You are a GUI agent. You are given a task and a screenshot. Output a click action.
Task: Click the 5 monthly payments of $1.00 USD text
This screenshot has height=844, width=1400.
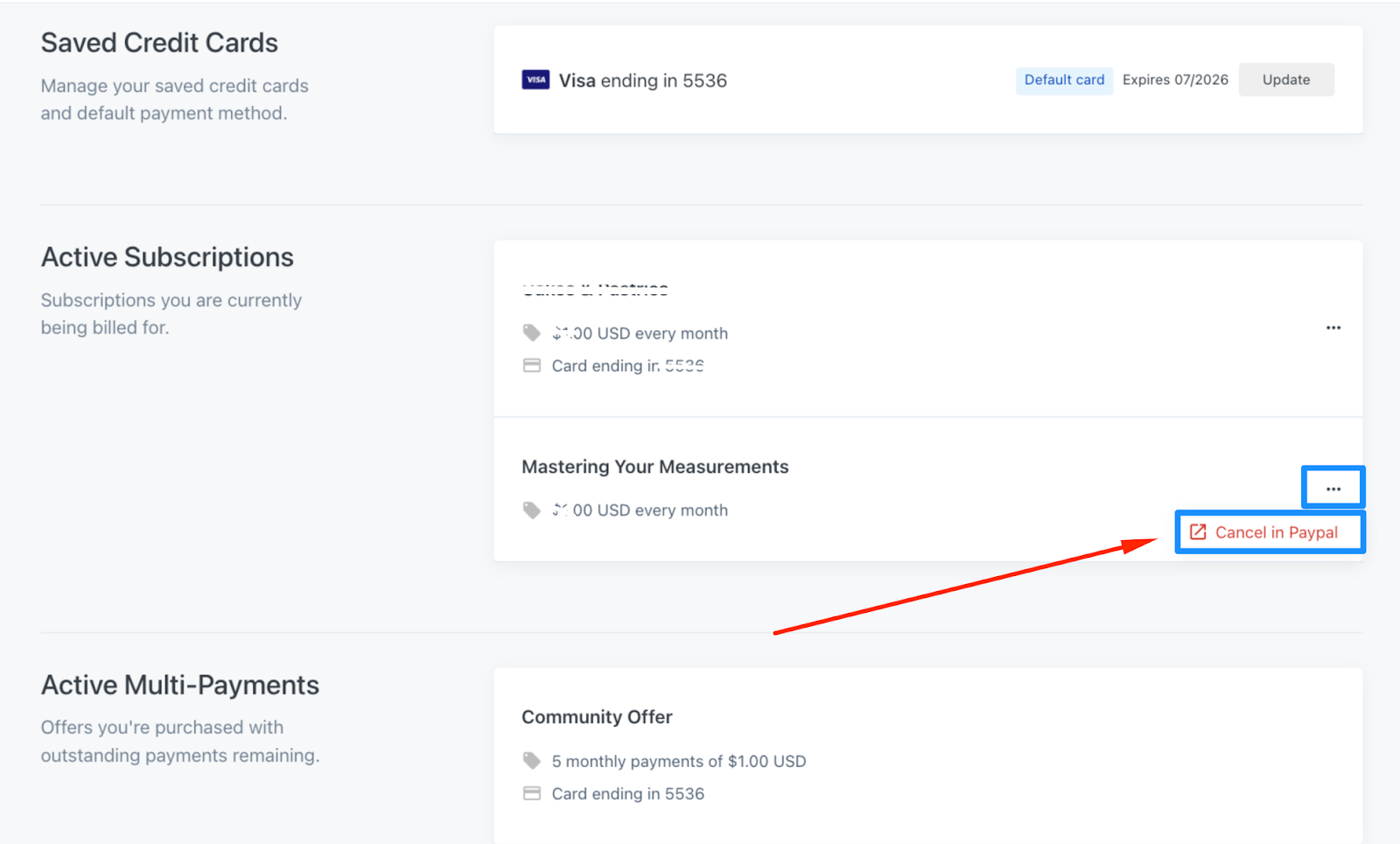coord(679,761)
